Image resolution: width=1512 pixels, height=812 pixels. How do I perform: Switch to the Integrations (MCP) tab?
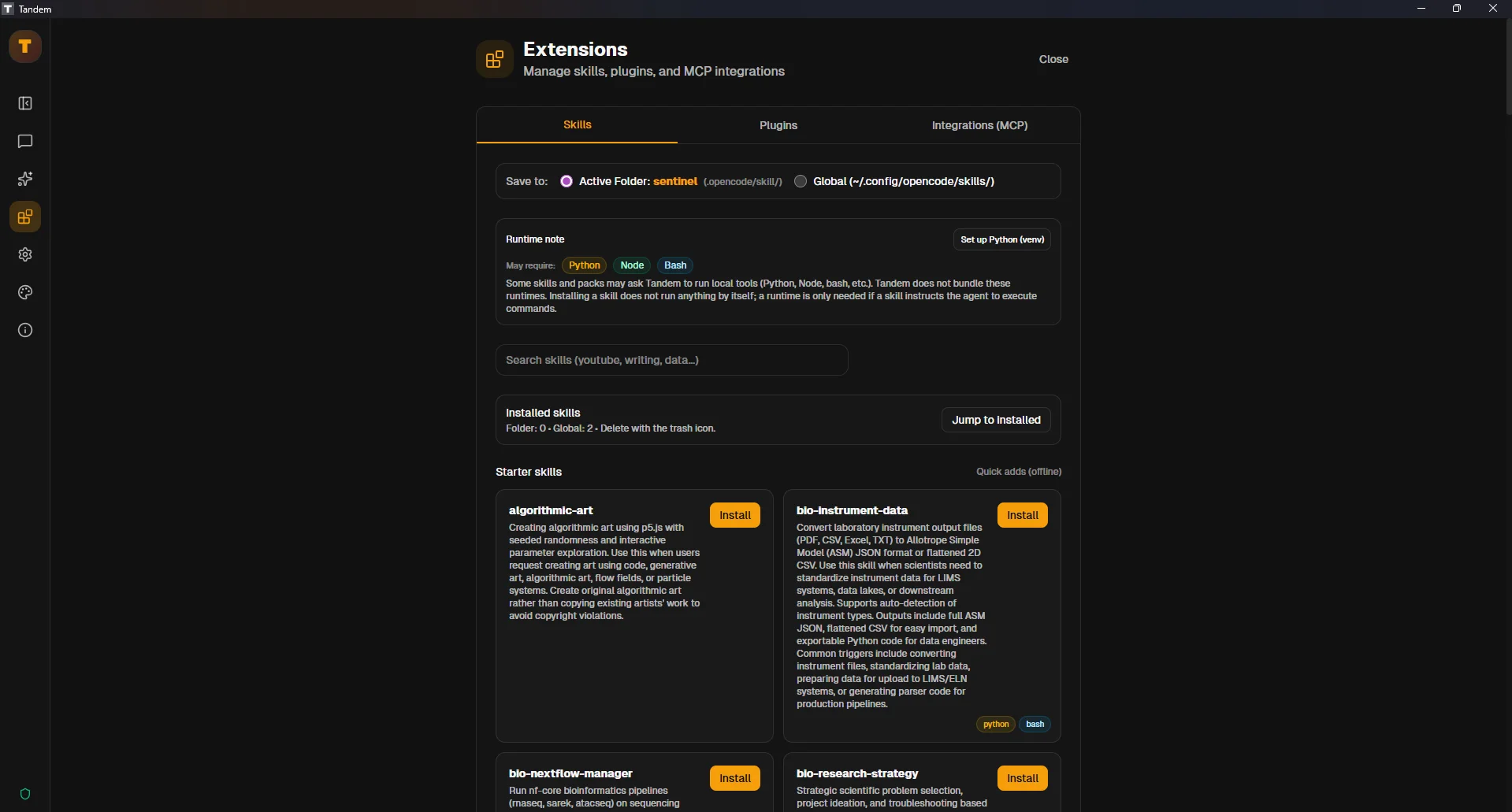(979, 125)
